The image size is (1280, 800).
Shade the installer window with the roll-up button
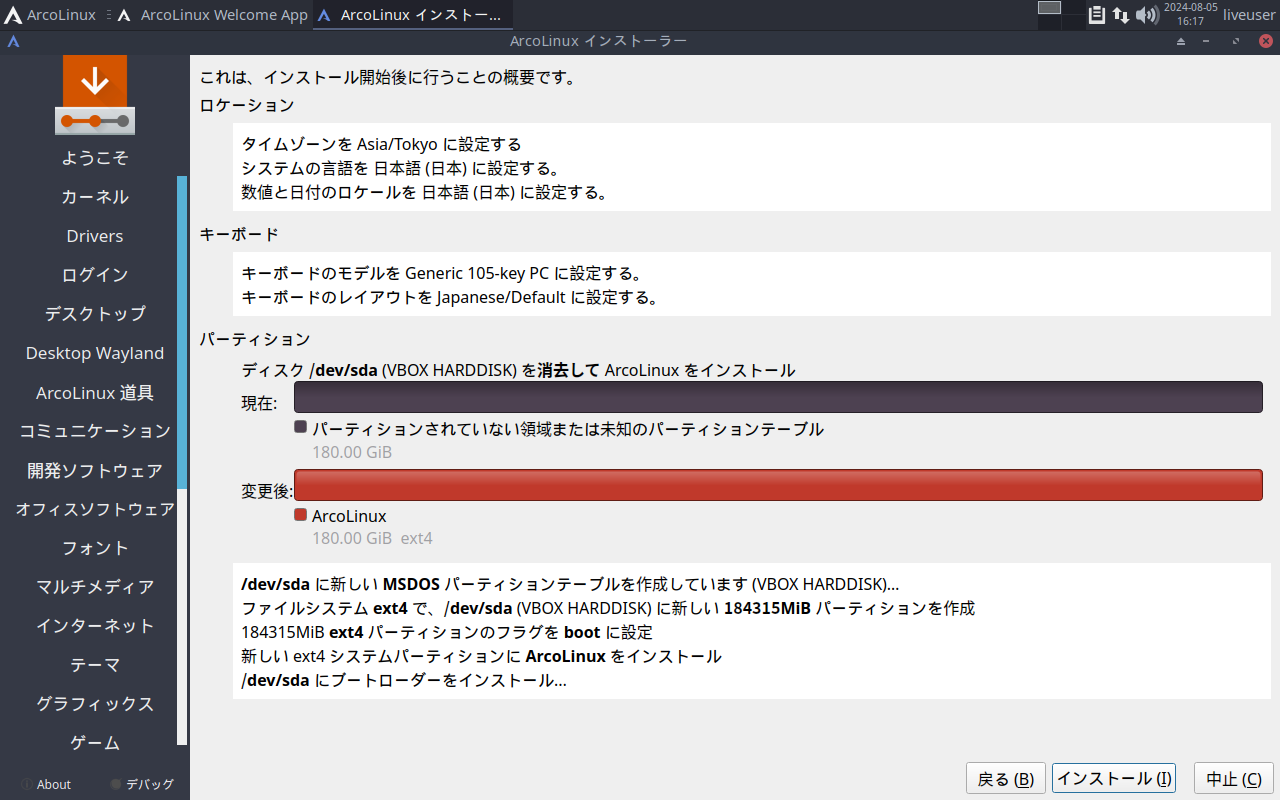[1181, 41]
